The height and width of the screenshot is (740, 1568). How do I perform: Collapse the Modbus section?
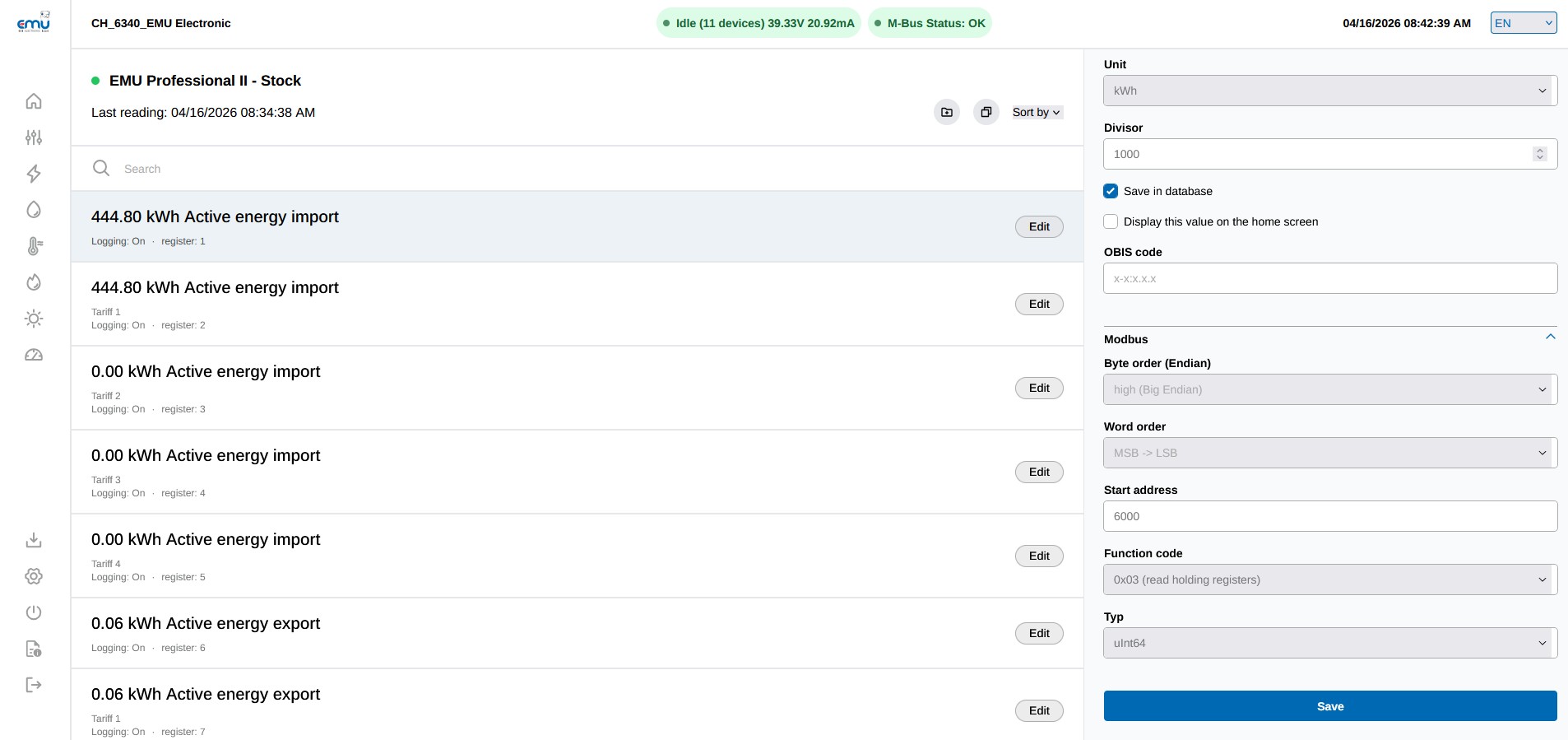click(1550, 337)
